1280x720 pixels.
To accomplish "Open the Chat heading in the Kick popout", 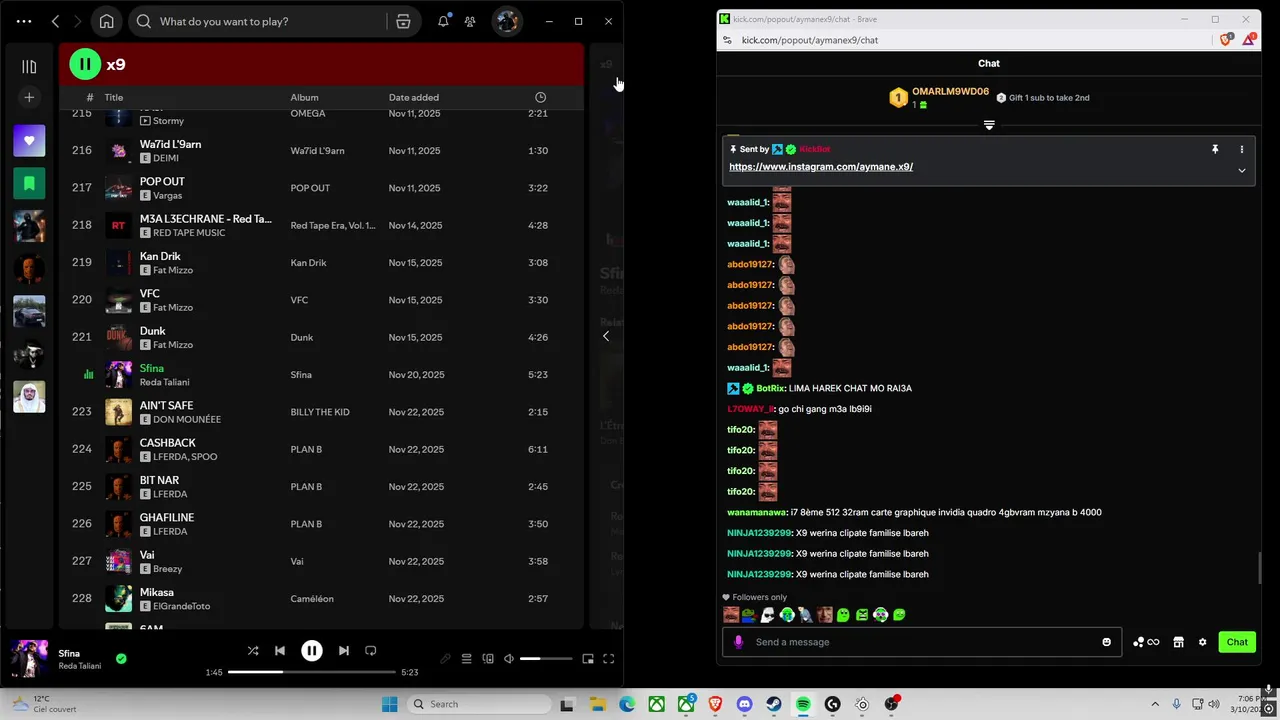I will pyautogui.click(x=989, y=63).
